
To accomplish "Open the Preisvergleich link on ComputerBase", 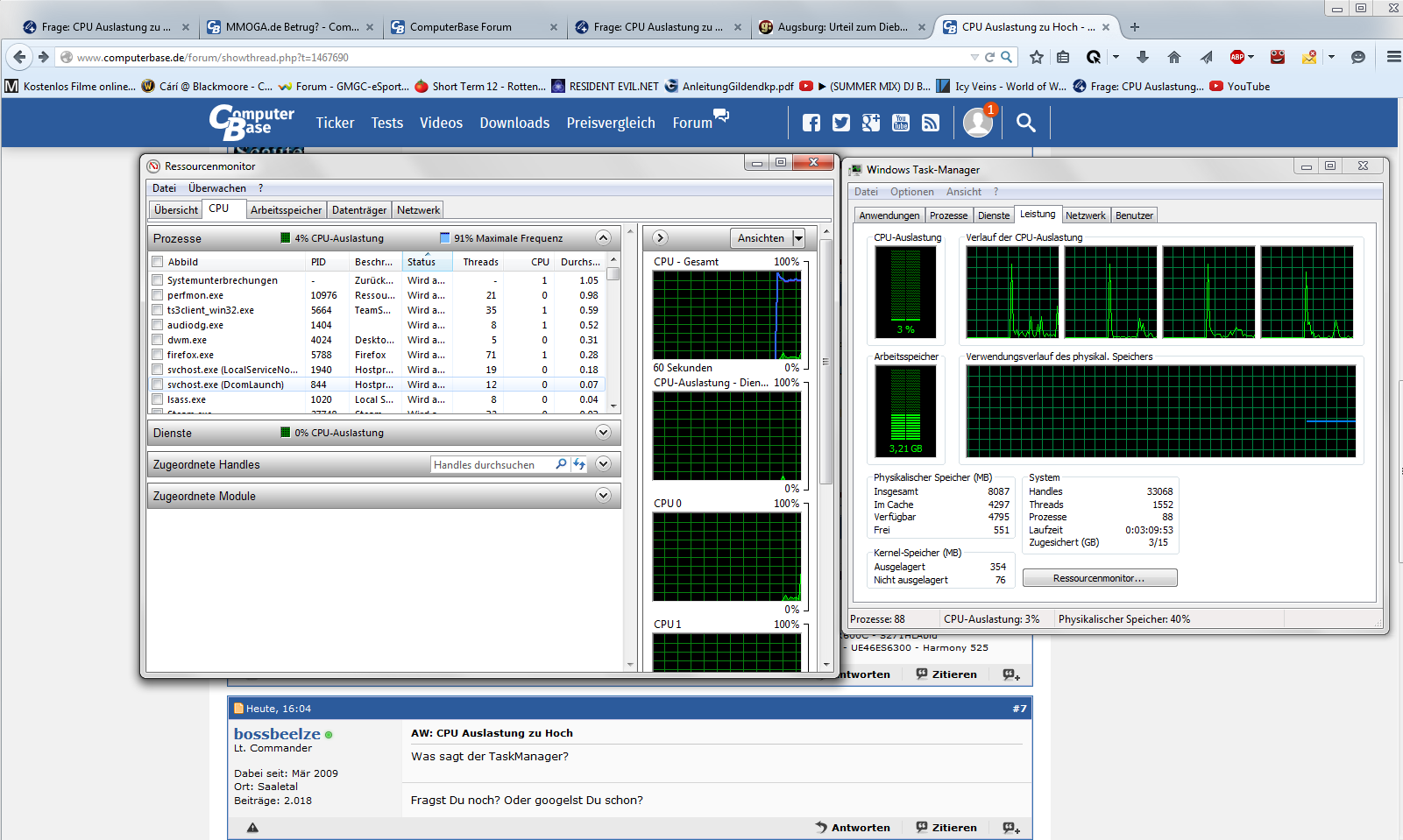I will 611,123.
